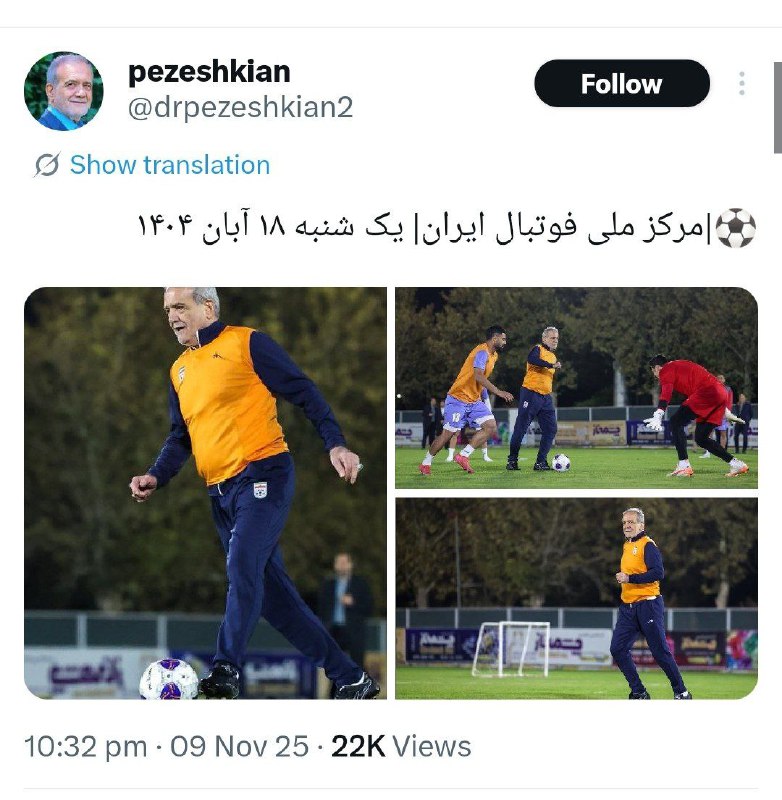
Task: Open the top-right photo with the goalkeeper
Action: click(x=576, y=388)
